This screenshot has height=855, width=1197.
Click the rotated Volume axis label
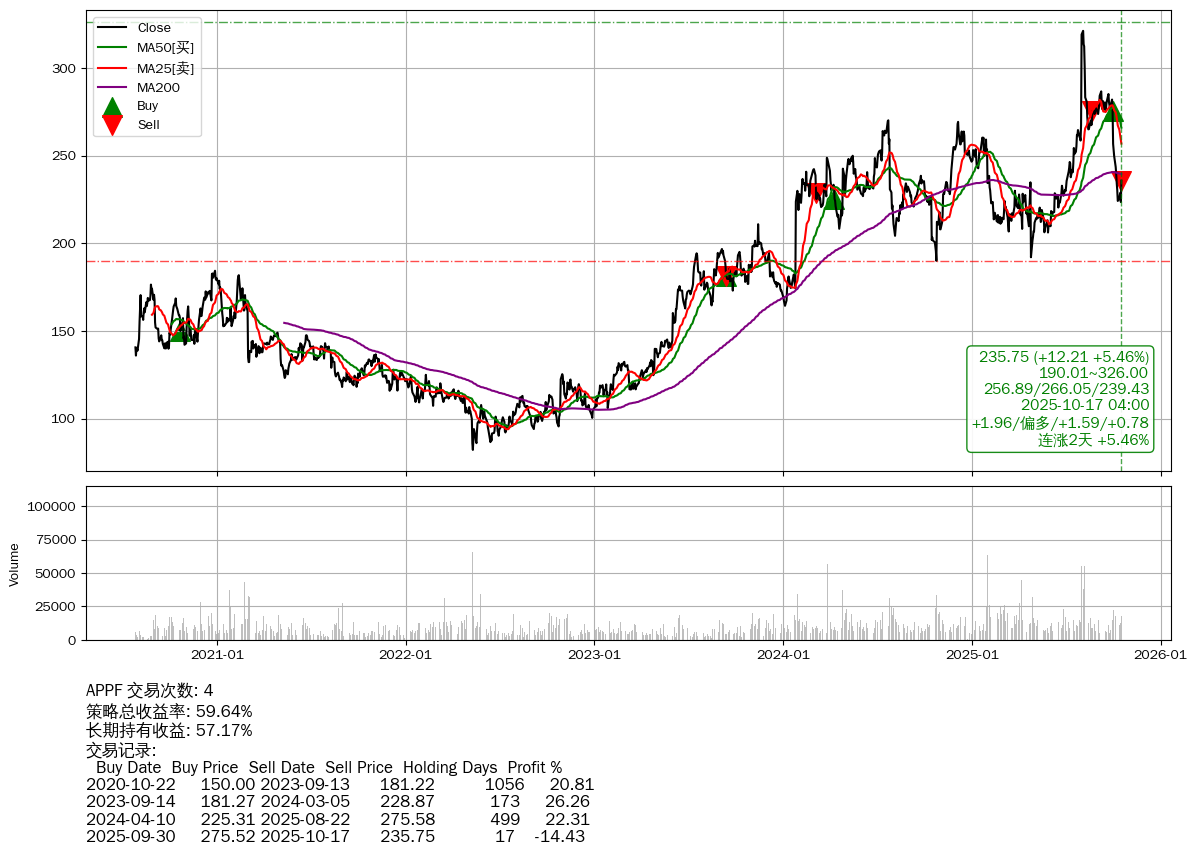[14, 564]
